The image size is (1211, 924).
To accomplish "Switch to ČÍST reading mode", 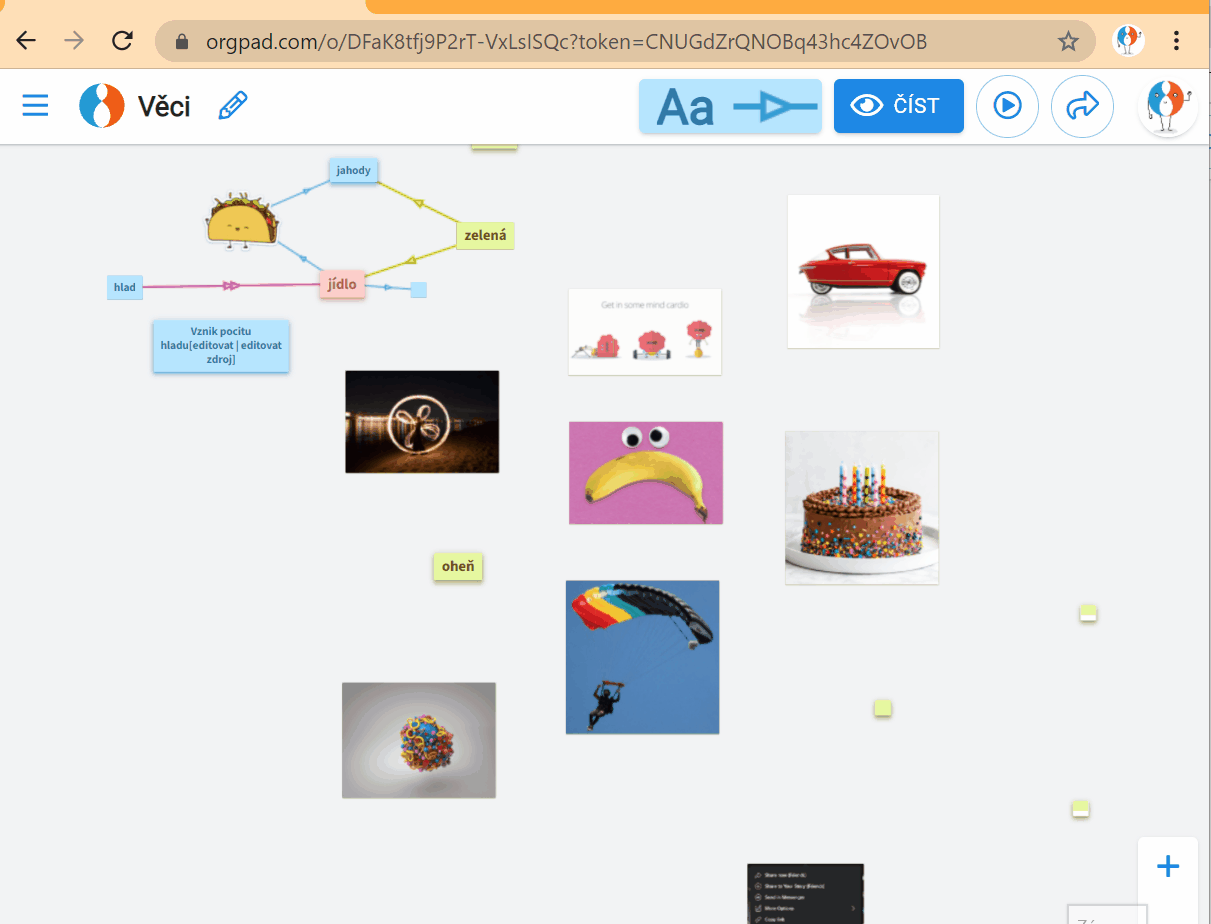I will coord(898,106).
